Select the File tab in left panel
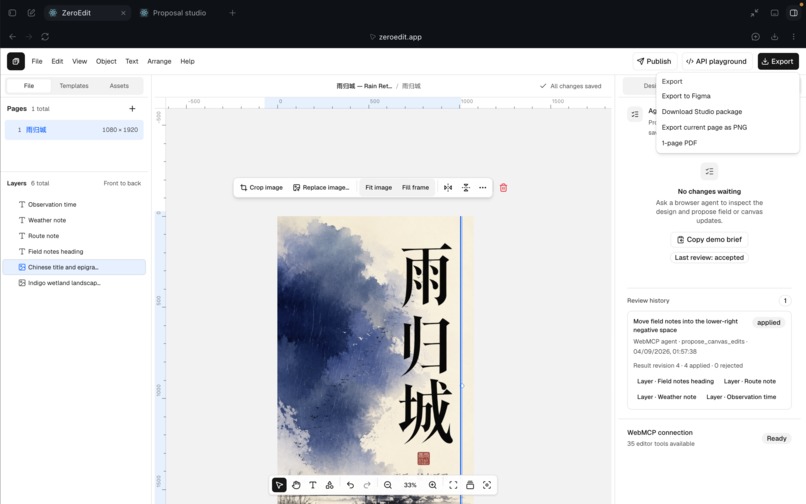Screen dimensions: 806x504 tap(29, 86)
